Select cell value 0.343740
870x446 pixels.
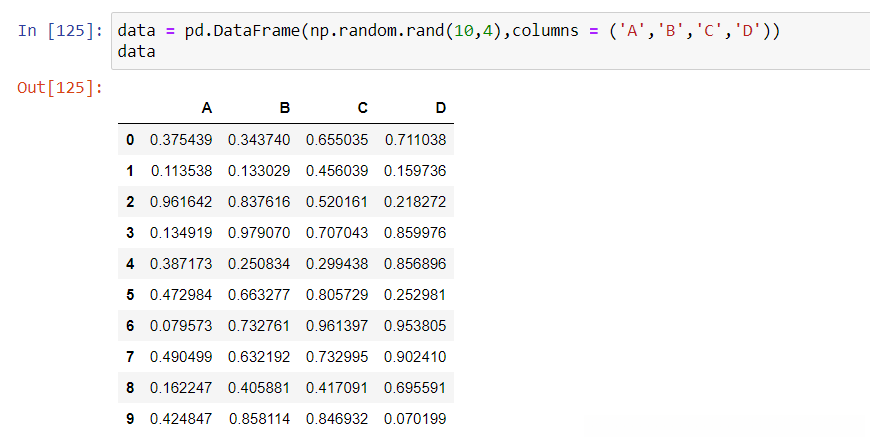click(259, 140)
